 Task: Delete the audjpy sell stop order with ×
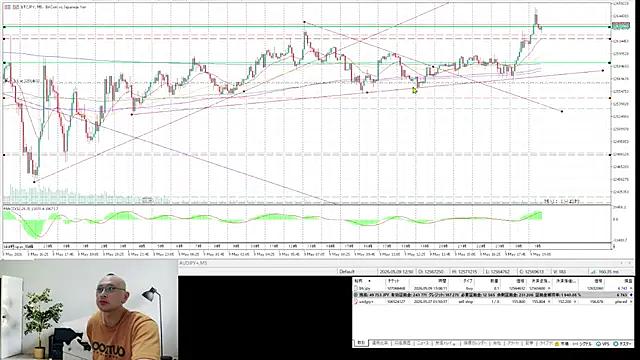(x=631, y=301)
